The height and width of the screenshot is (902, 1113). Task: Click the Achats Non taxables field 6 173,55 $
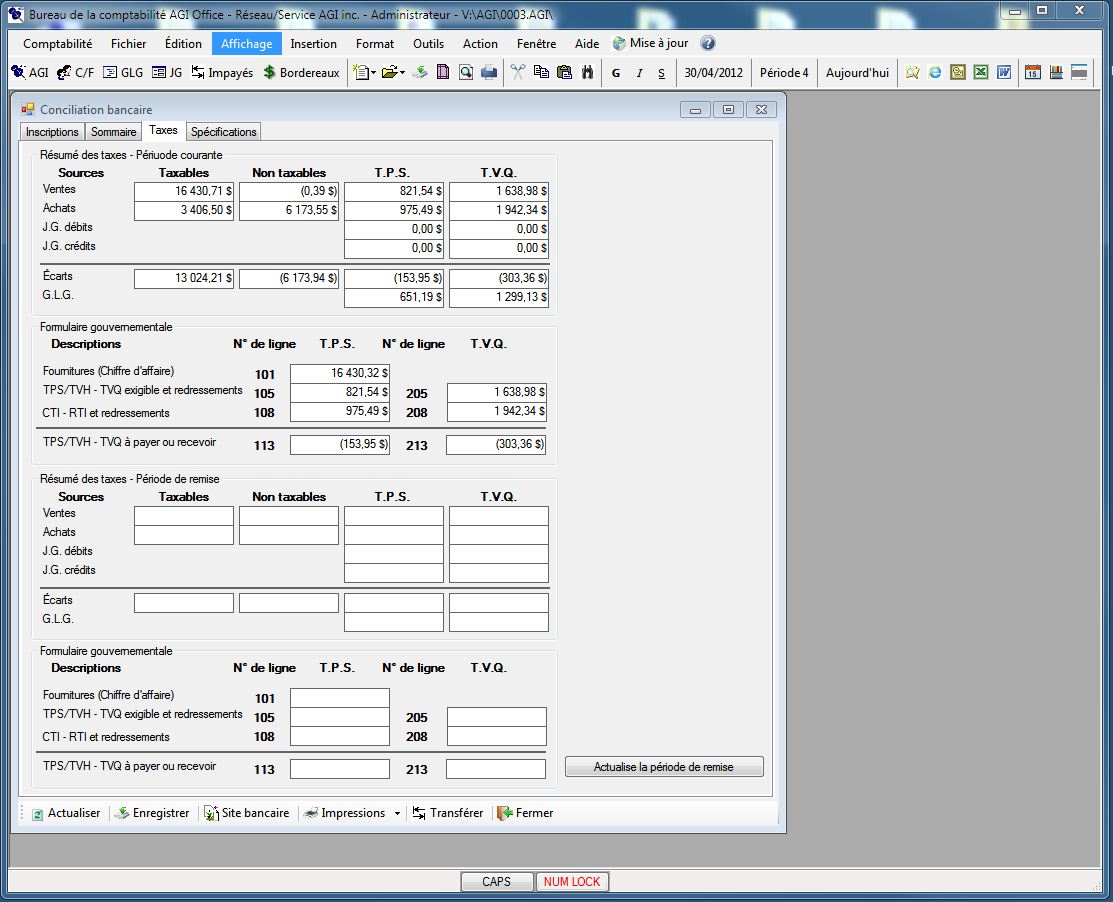pos(289,211)
